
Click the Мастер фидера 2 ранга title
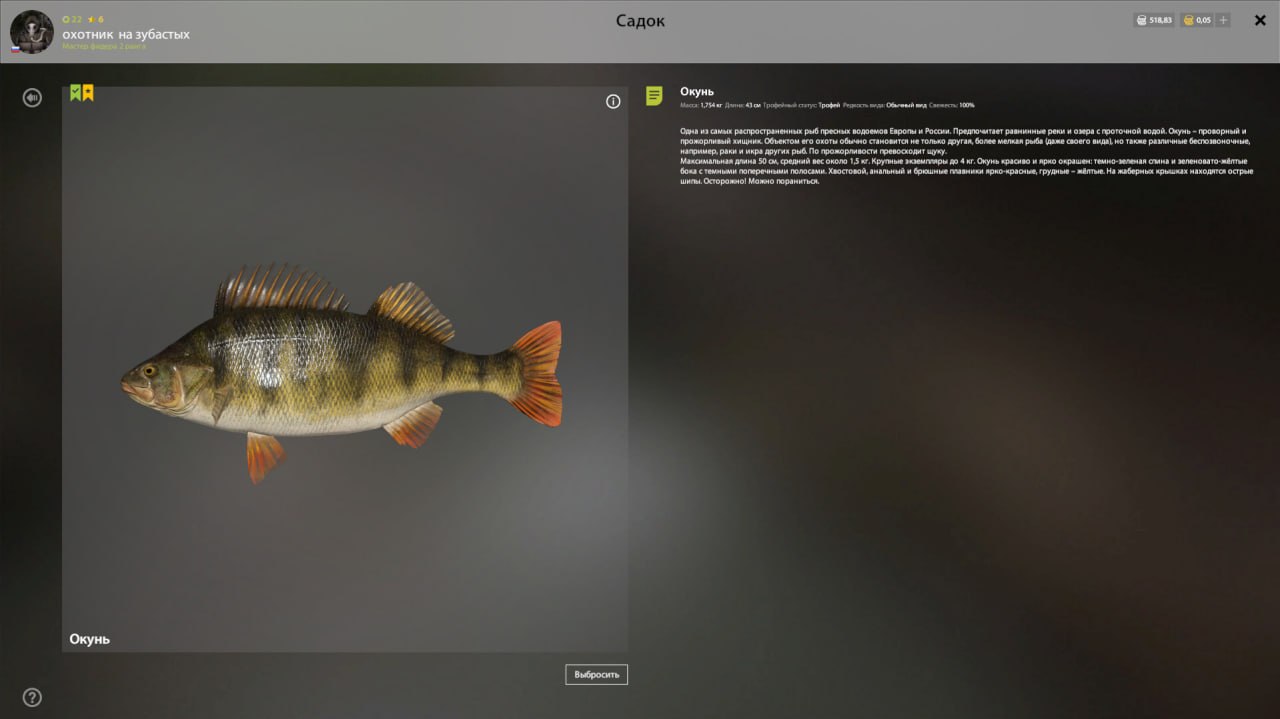pyautogui.click(x=103, y=47)
